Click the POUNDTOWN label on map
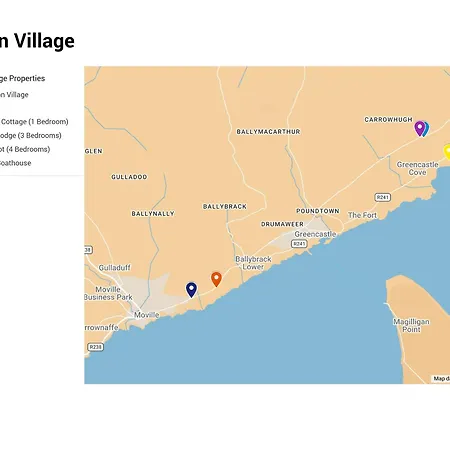450x450 pixels. click(318, 211)
